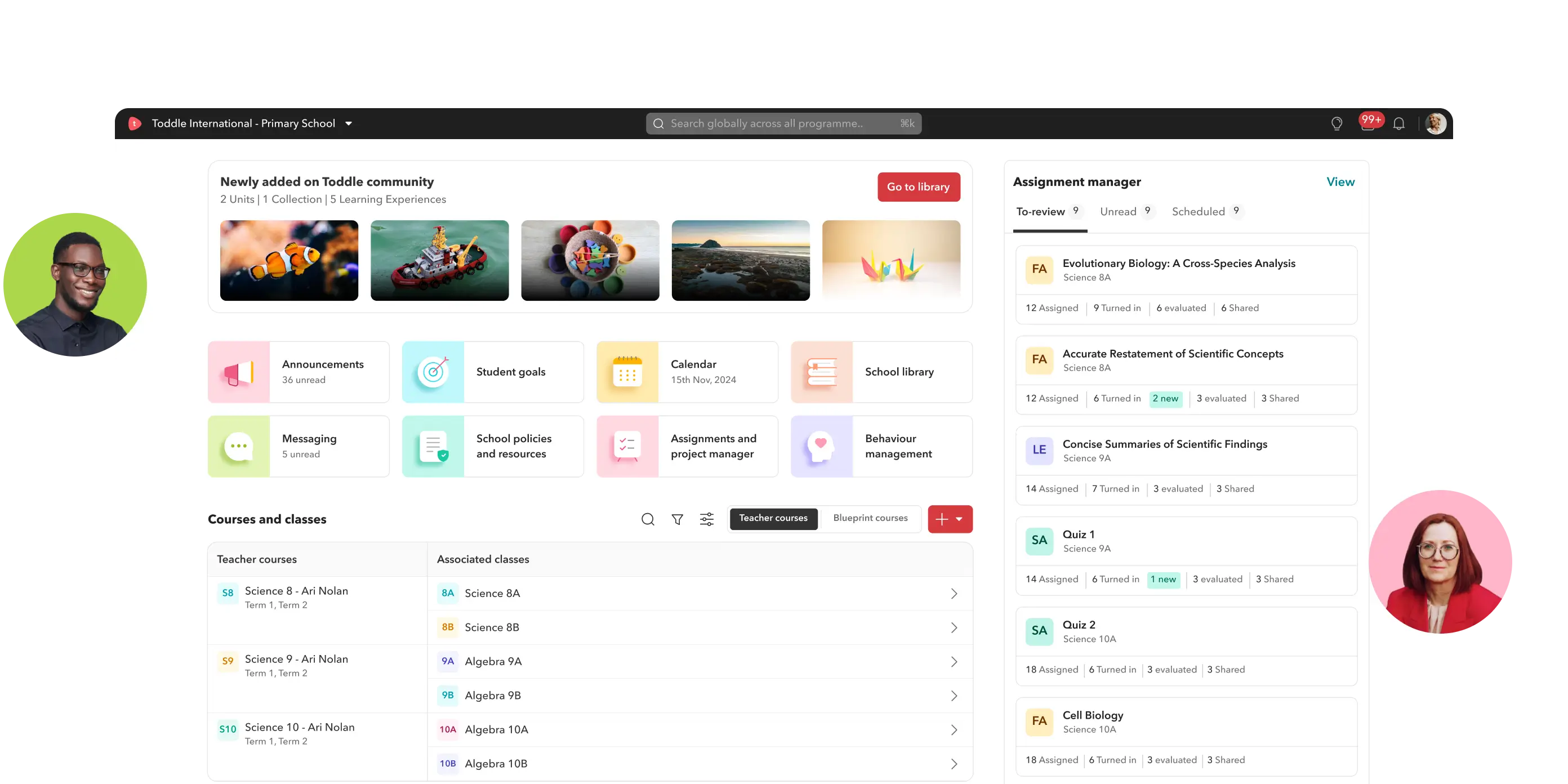Open the Behaviour management tile
The width and height of the screenshot is (1568, 784).
coord(881,446)
